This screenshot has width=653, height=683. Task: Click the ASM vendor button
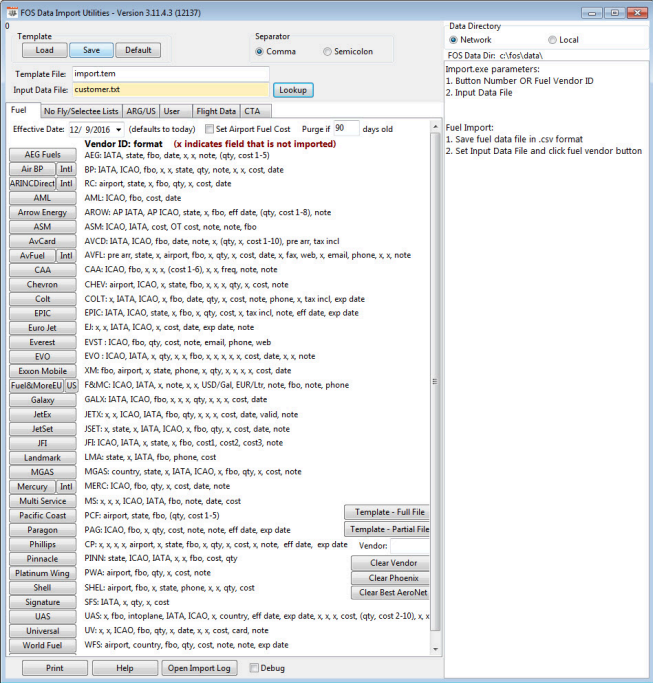(43, 227)
